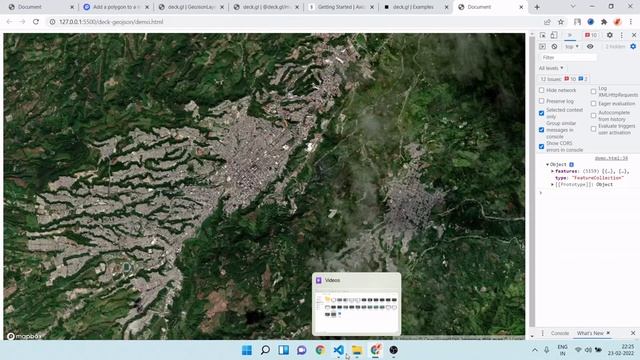This screenshot has height=360, width=640.
Task: Open a new browser tab
Action: point(537,7)
